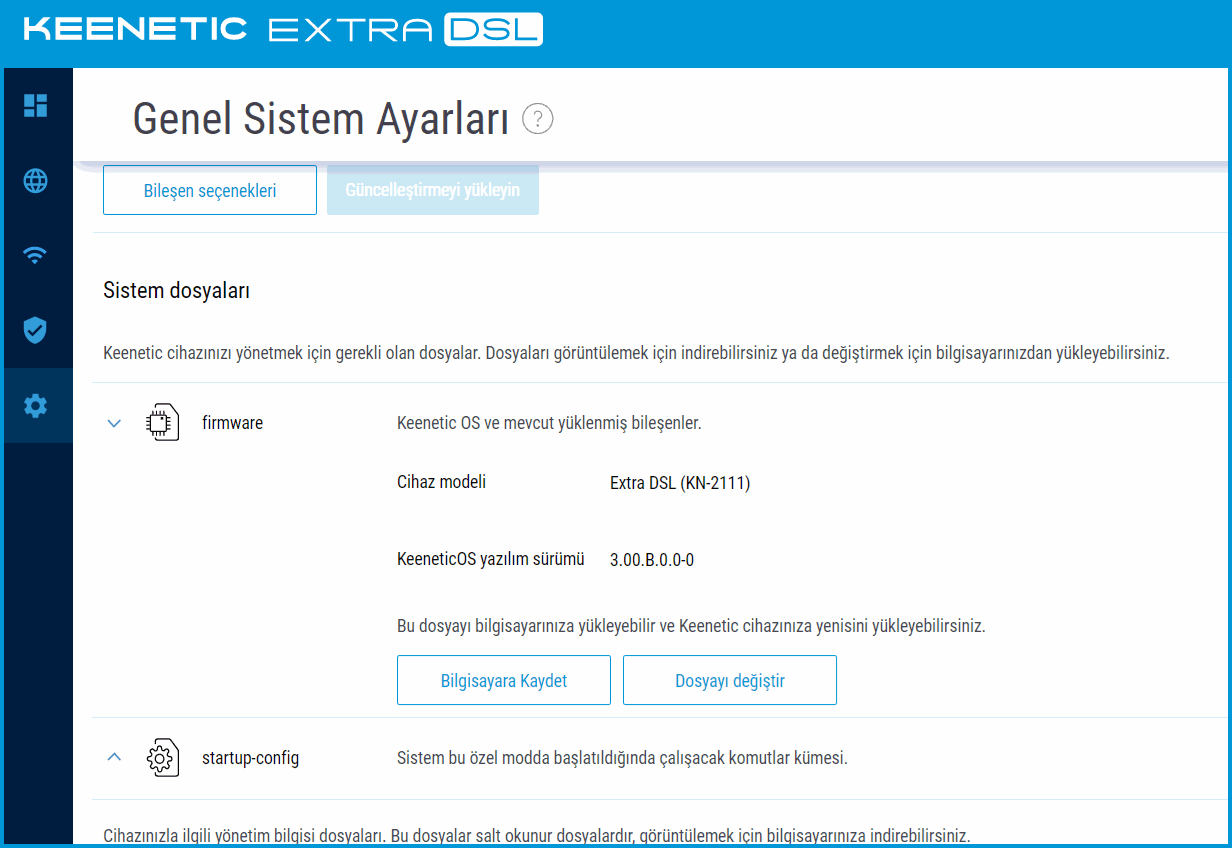This screenshot has height=848, width=1232.
Task: Select the management gear icon in sidebar
Action: (36, 406)
